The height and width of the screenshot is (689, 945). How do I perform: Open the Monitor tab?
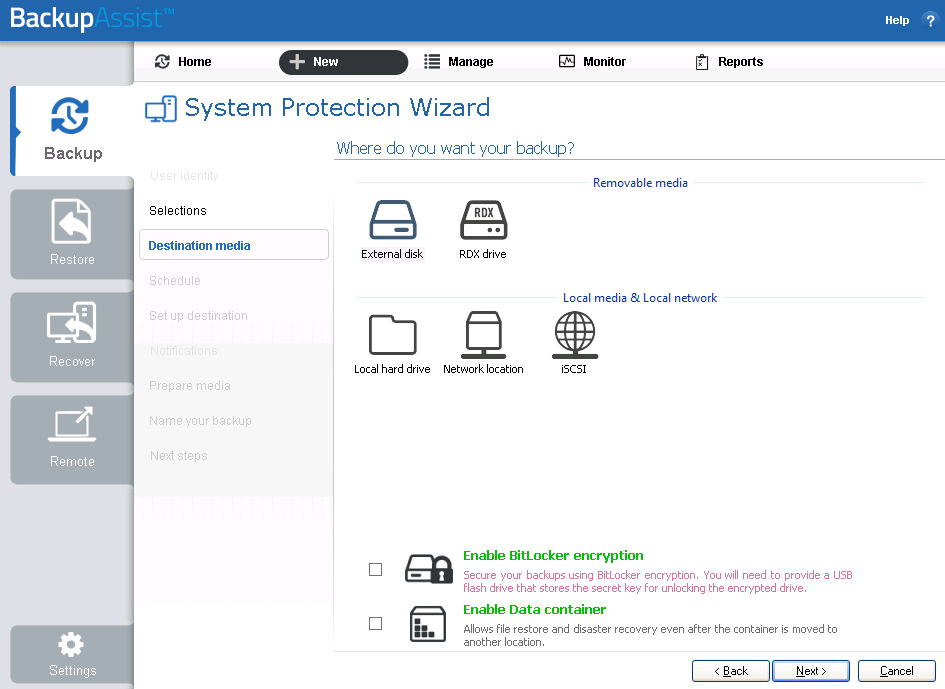[592, 61]
